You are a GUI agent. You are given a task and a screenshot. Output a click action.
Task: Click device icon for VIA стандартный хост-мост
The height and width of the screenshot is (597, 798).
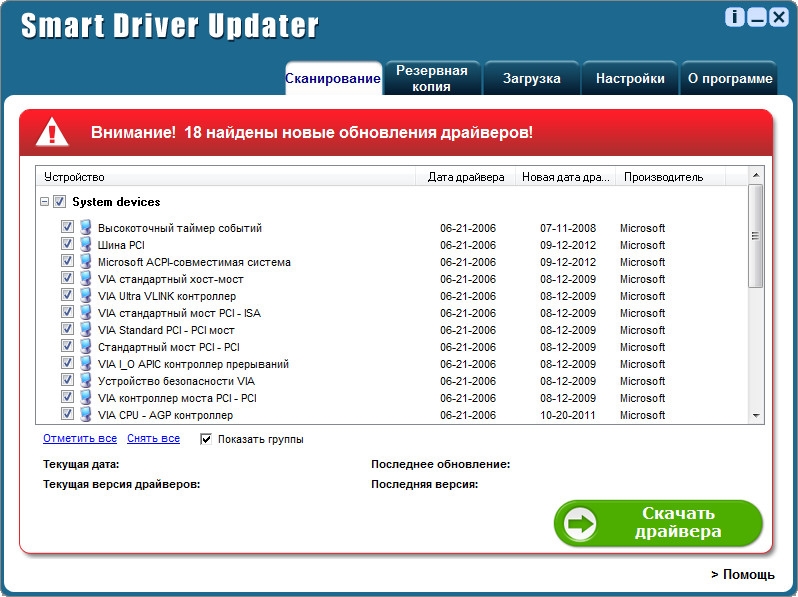click(x=86, y=278)
